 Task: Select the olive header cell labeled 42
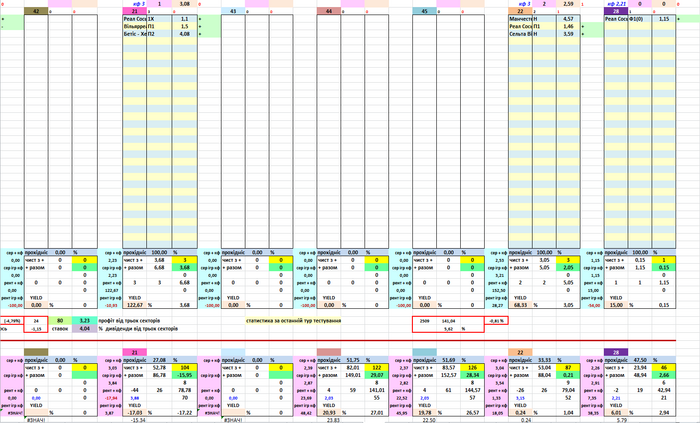tap(36, 11)
